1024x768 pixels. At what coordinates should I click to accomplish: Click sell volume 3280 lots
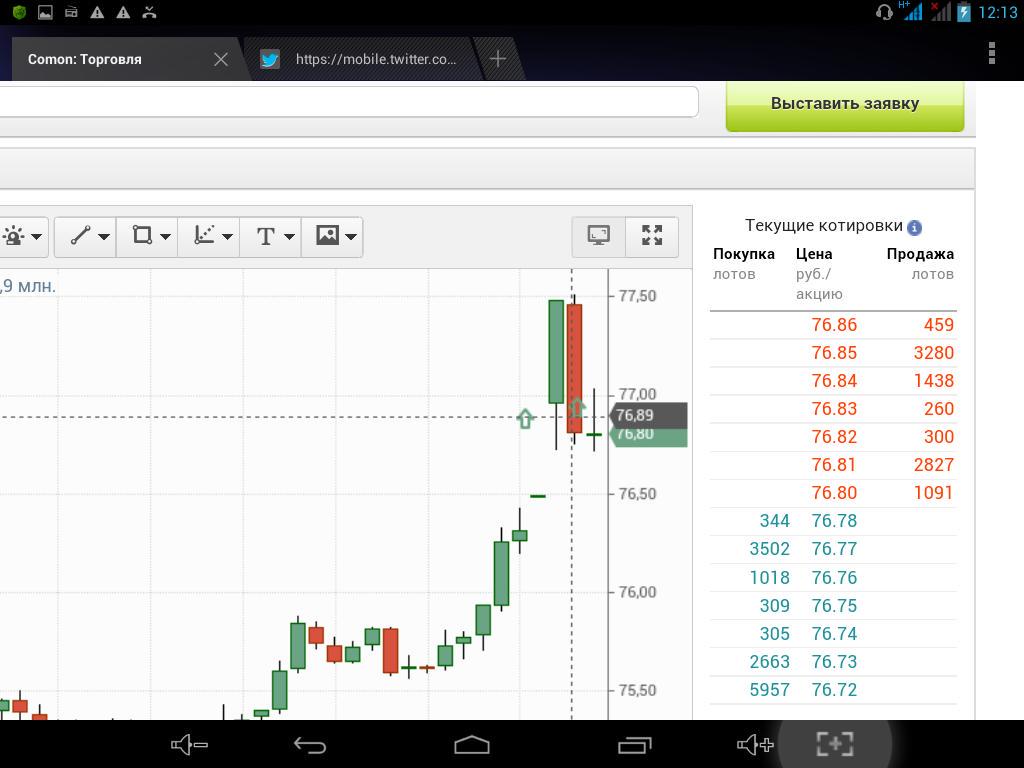pos(934,353)
